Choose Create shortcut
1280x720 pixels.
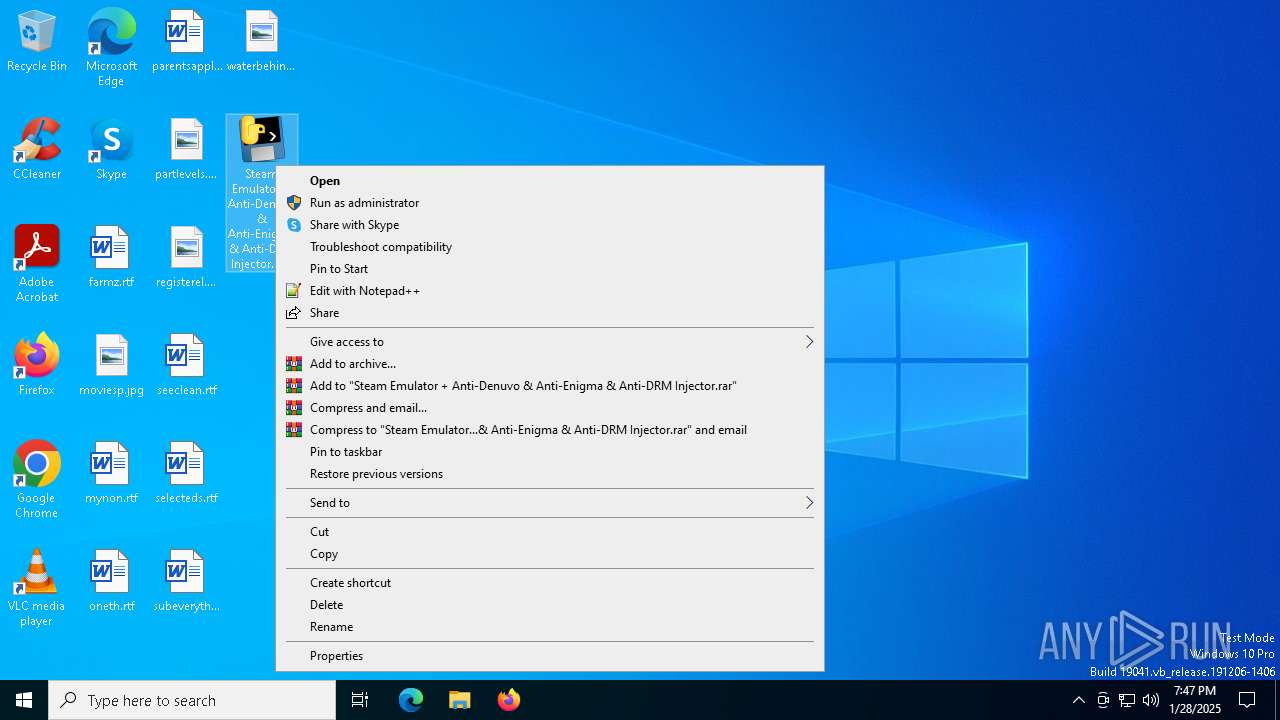click(550, 583)
